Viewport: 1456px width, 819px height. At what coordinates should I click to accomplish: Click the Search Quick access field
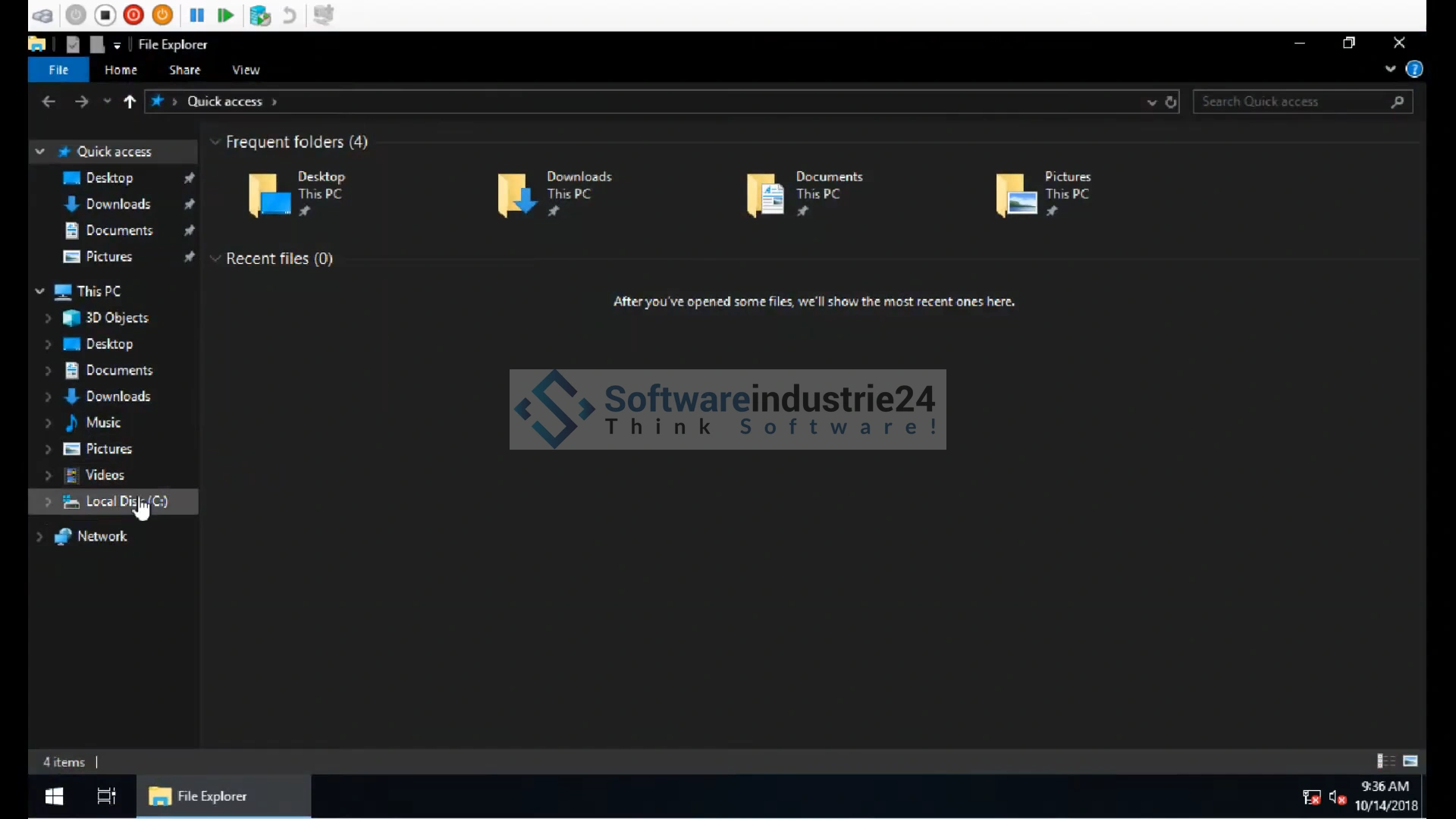pyautogui.click(x=1293, y=102)
